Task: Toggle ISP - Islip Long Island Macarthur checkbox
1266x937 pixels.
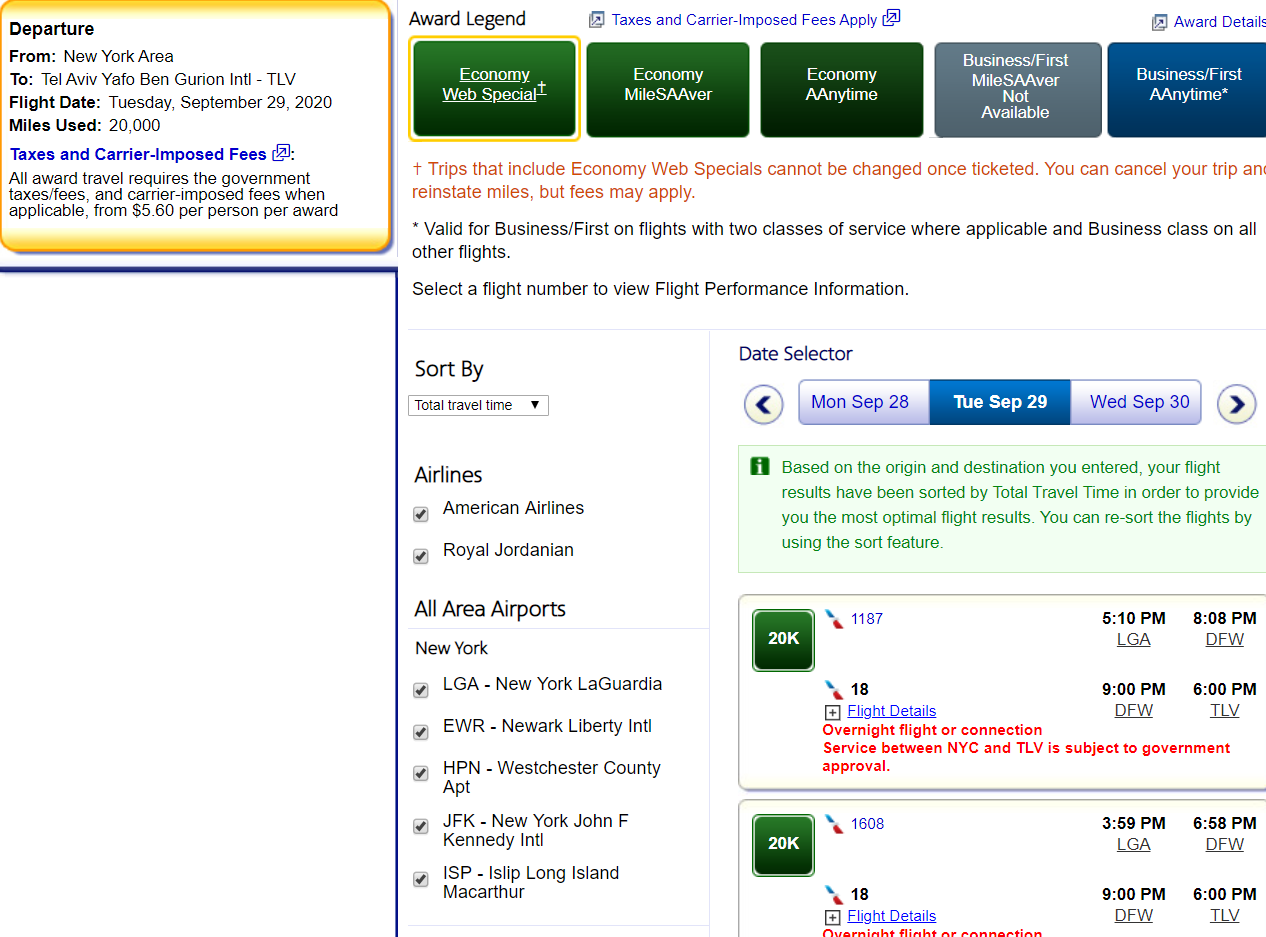Action: click(421, 879)
